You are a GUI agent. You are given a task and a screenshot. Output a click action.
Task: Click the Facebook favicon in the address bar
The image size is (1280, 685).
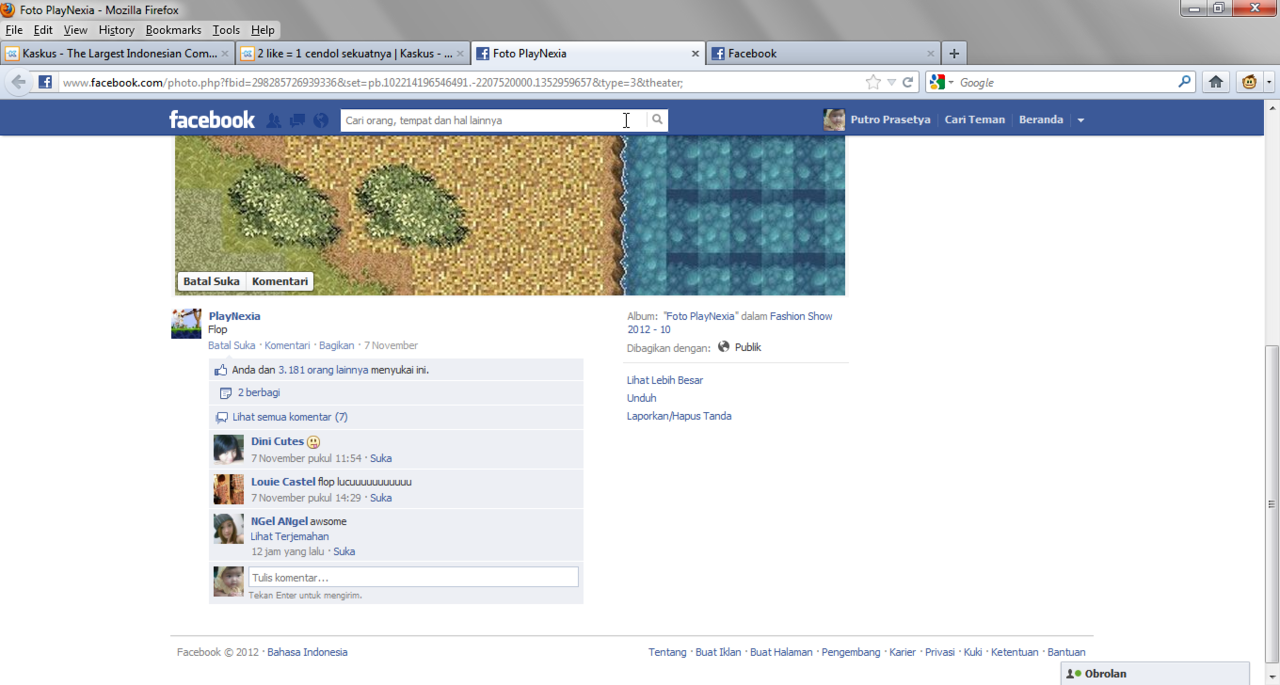45,82
